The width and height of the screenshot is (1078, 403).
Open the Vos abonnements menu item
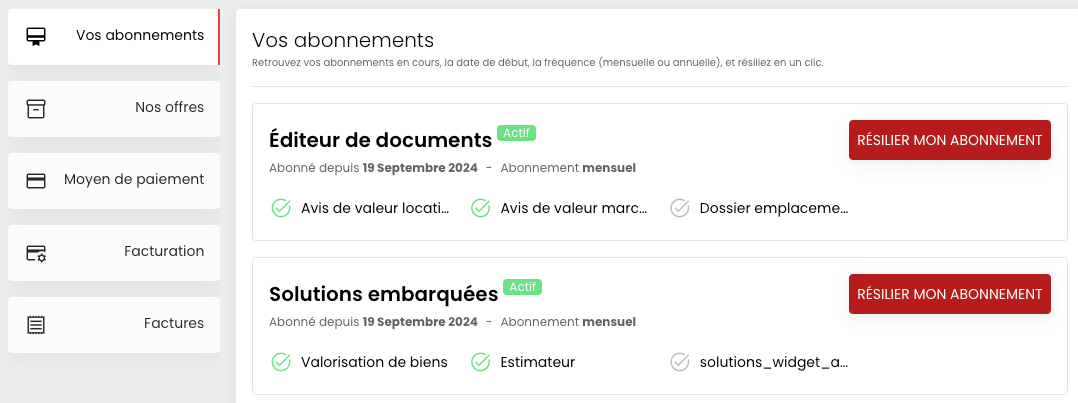pos(113,36)
